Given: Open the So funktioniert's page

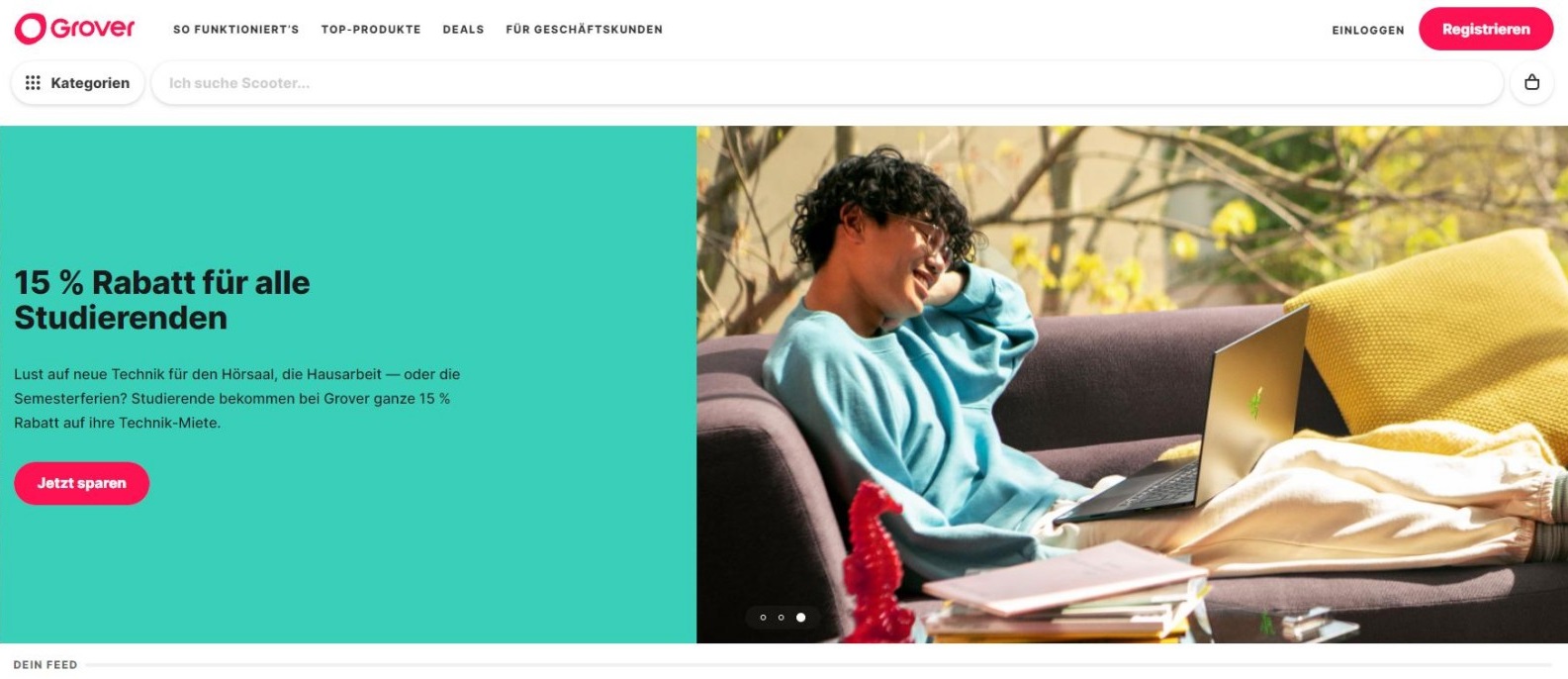Looking at the screenshot, I should click(235, 30).
